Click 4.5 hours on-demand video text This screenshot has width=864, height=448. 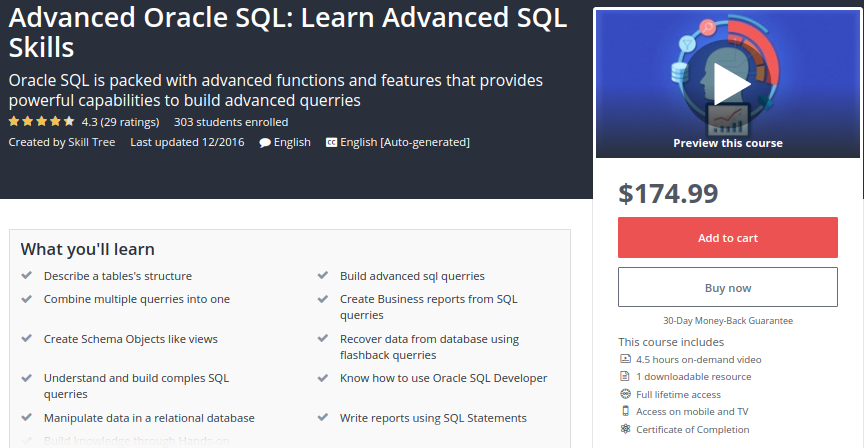(699, 359)
